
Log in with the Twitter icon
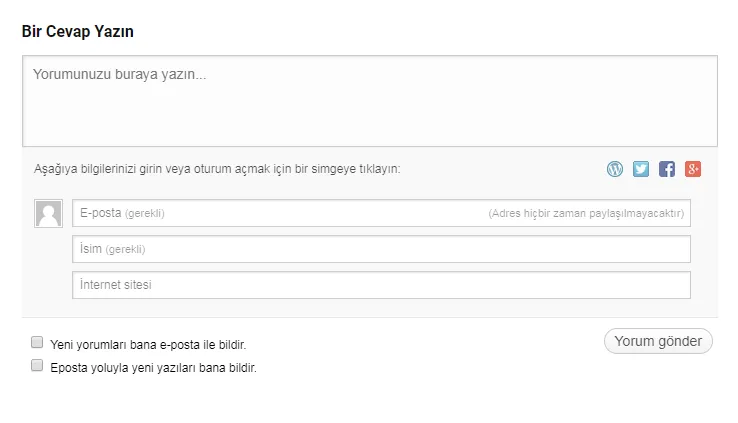pos(641,169)
